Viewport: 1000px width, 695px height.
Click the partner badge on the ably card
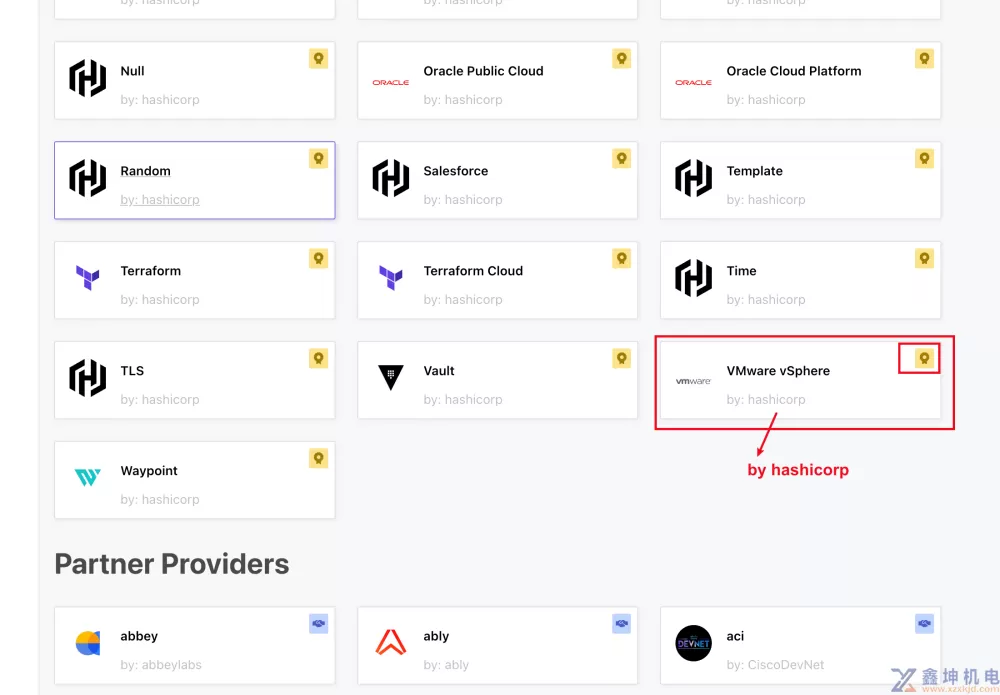coord(621,624)
